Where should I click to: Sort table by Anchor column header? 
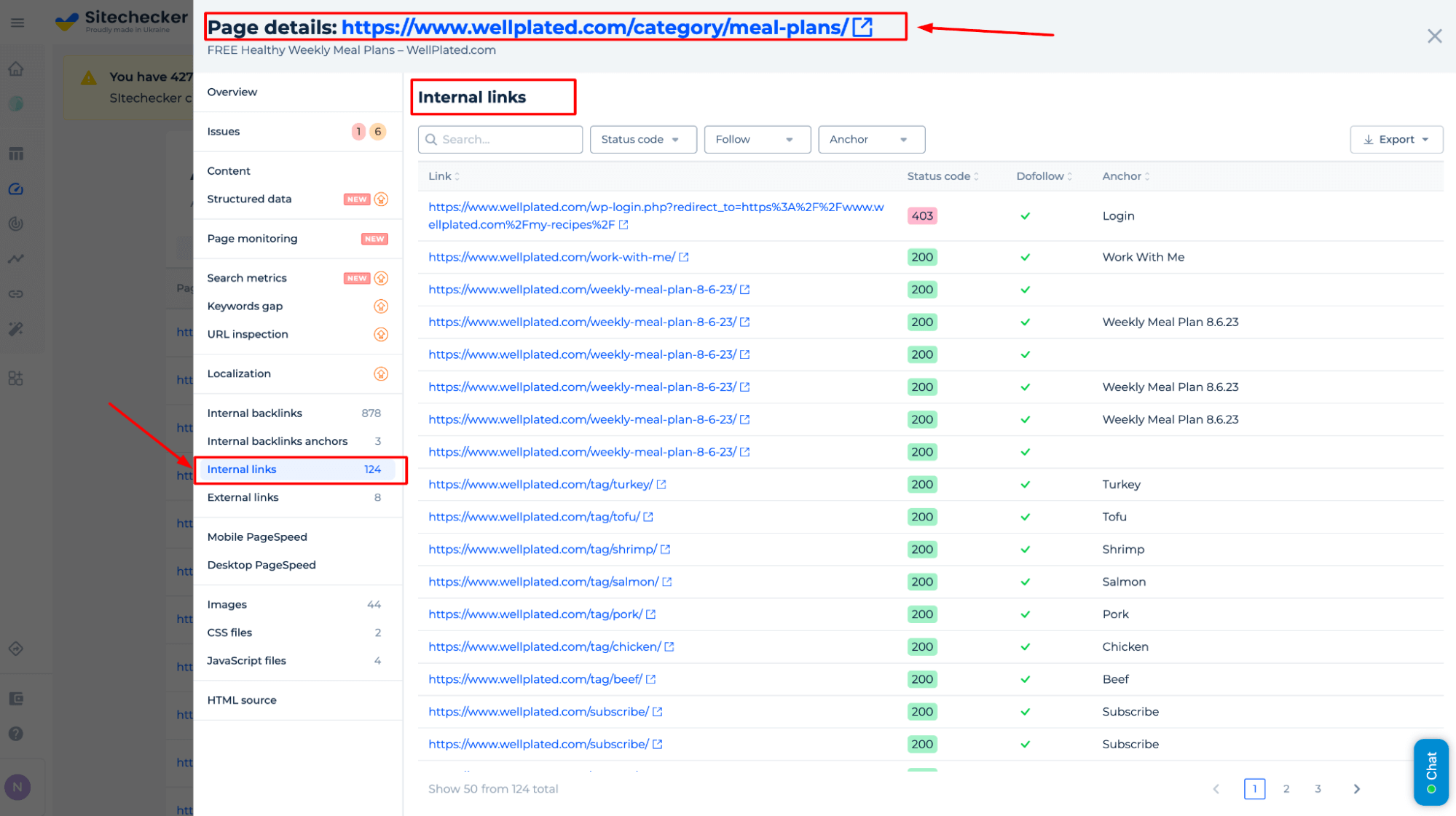[1125, 176]
